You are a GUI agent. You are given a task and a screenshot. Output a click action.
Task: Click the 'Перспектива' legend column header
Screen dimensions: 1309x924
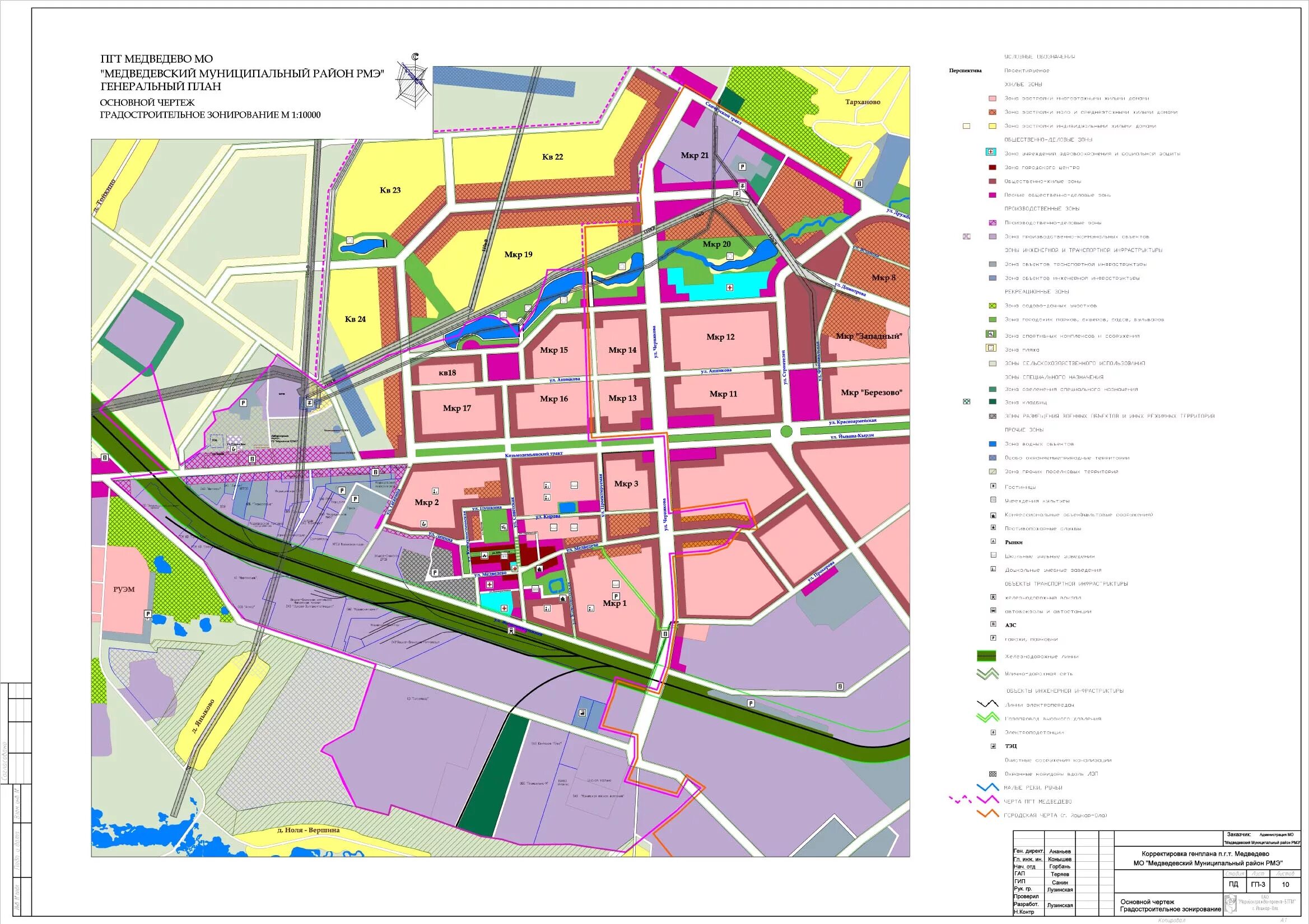coord(965,71)
